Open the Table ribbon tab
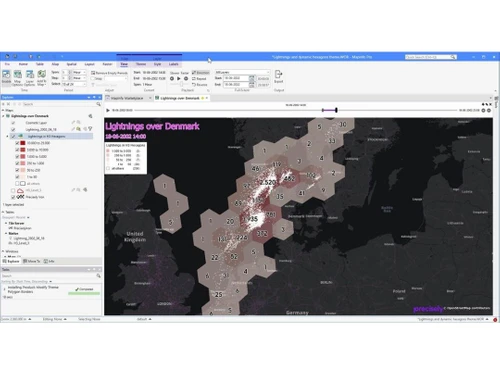This screenshot has width=500, height=375. tap(40, 64)
